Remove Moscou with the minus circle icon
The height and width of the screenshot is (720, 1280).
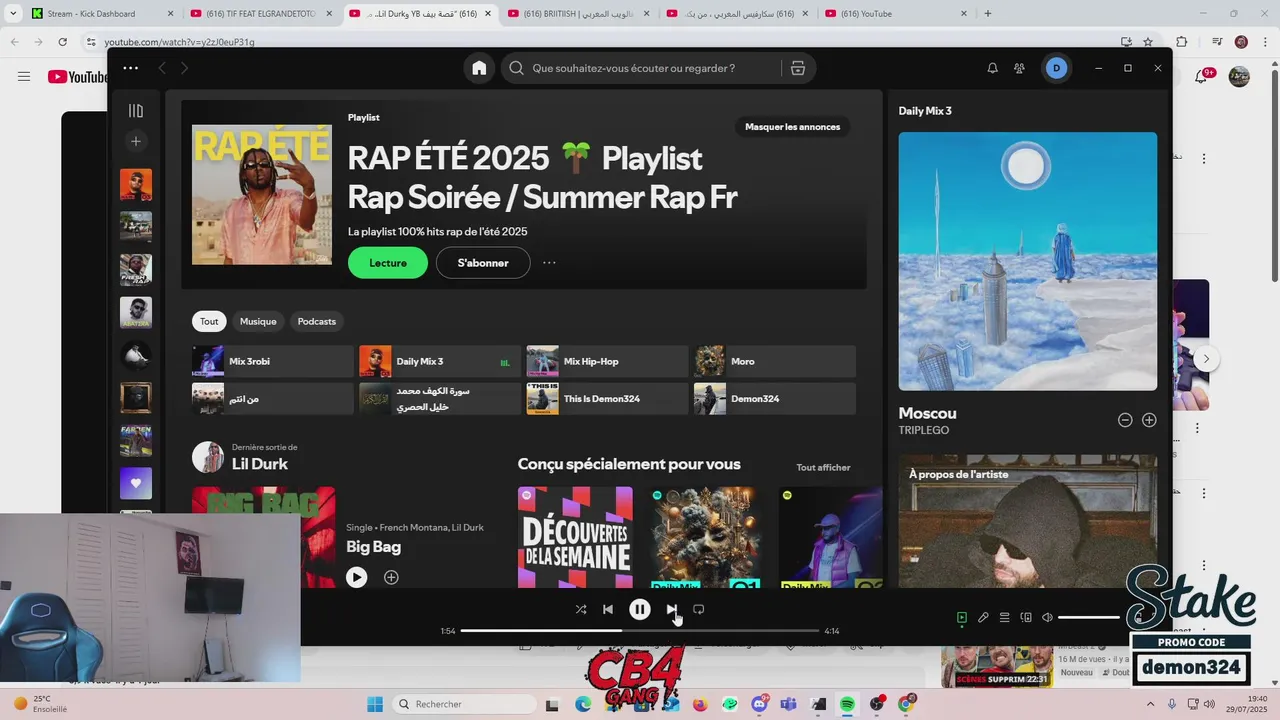pos(1125,420)
